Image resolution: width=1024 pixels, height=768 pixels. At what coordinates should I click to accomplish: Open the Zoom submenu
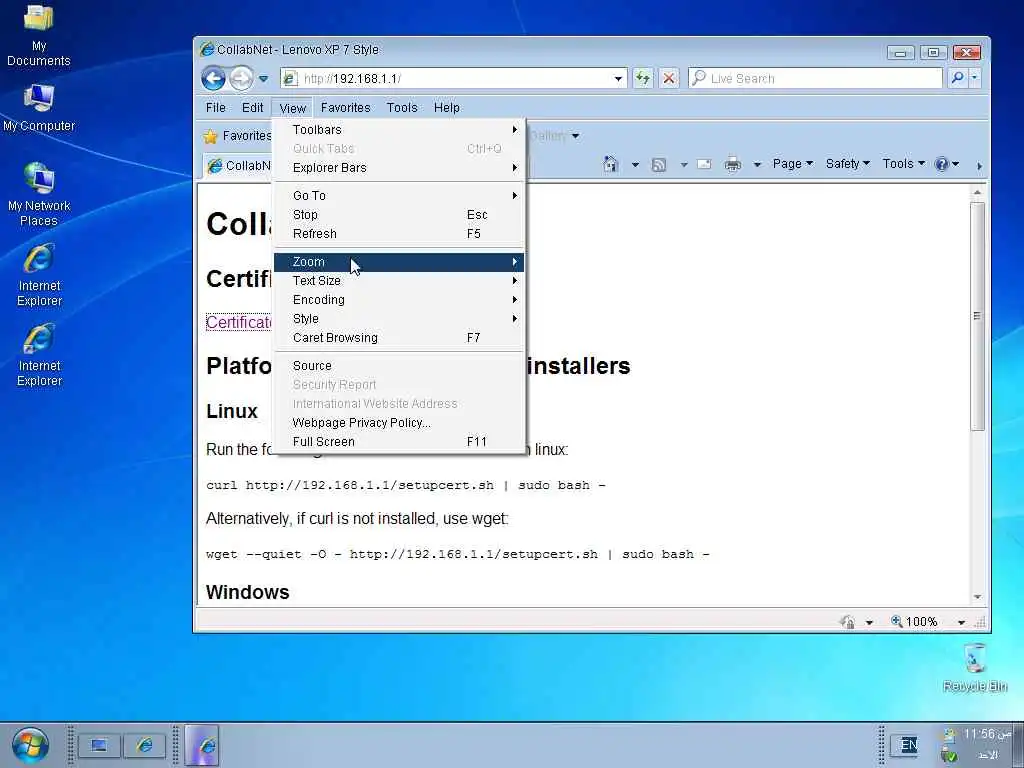tap(399, 262)
